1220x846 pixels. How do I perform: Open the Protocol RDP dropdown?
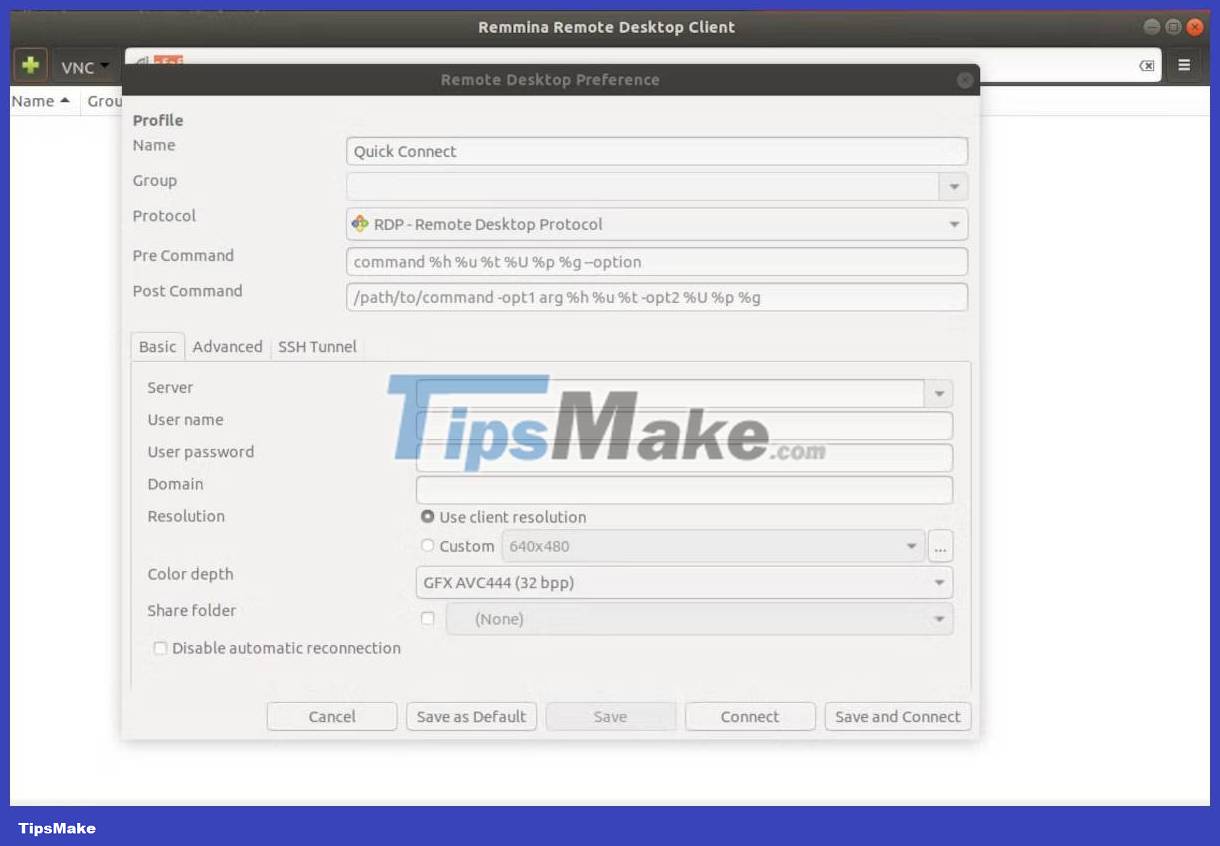[x=657, y=224]
